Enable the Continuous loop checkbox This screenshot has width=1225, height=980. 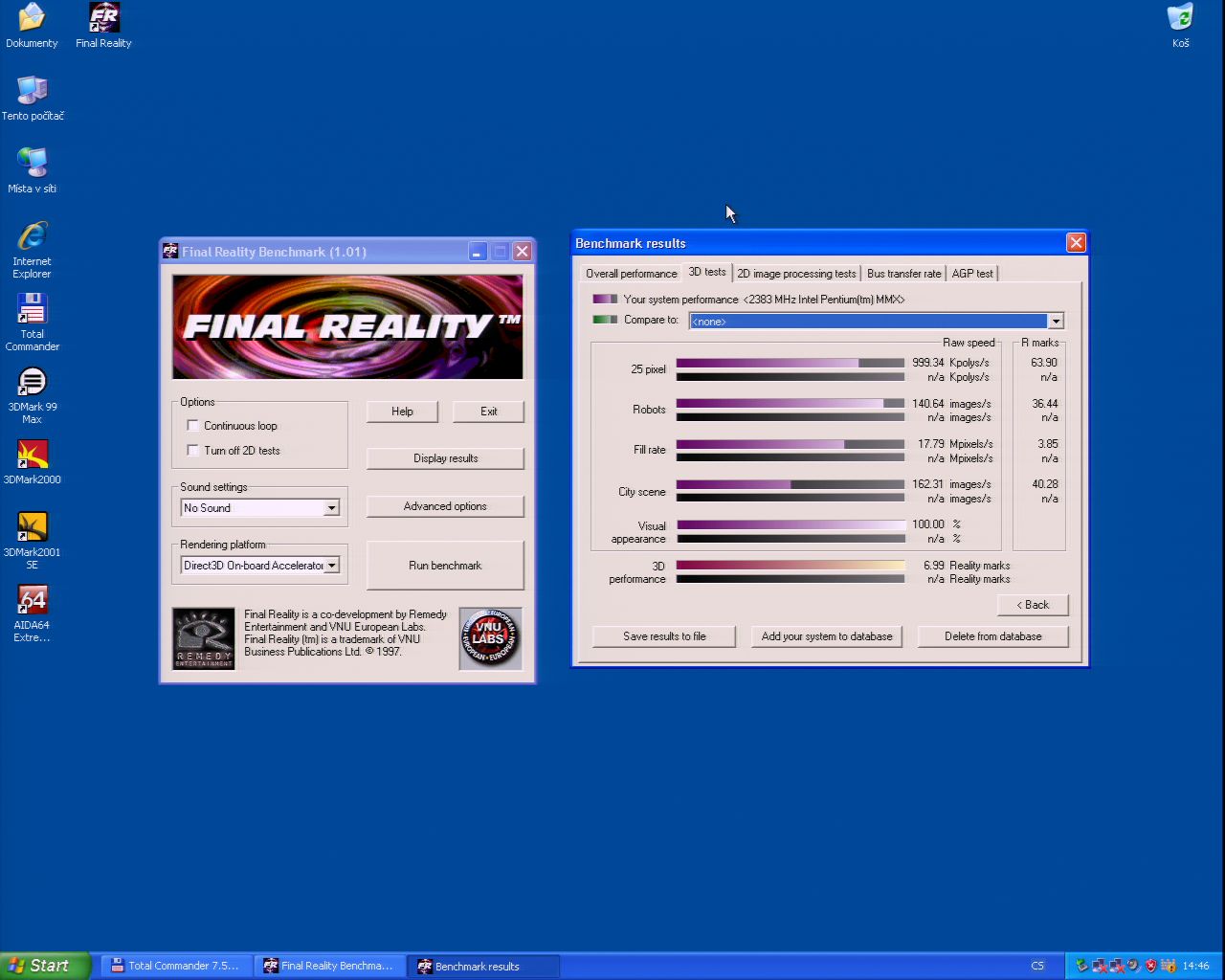[x=193, y=426]
